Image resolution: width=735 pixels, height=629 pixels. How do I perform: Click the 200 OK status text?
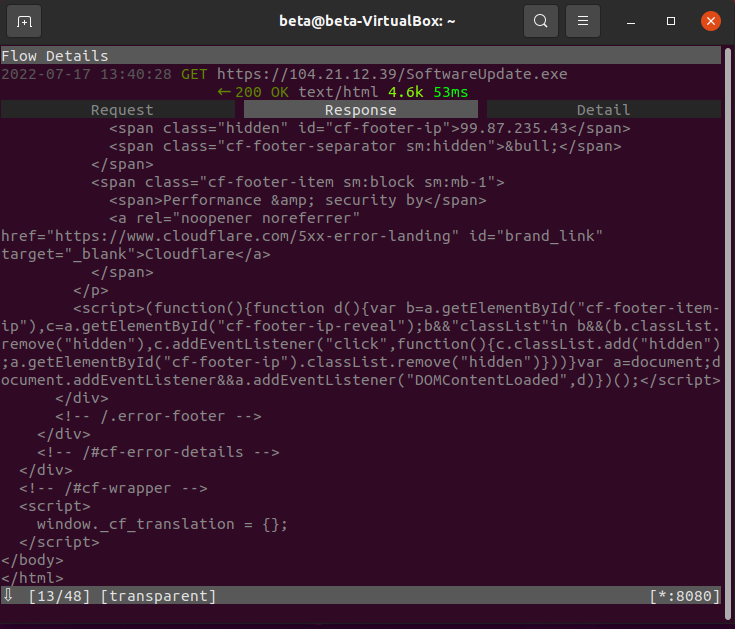[x=262, y=92]
